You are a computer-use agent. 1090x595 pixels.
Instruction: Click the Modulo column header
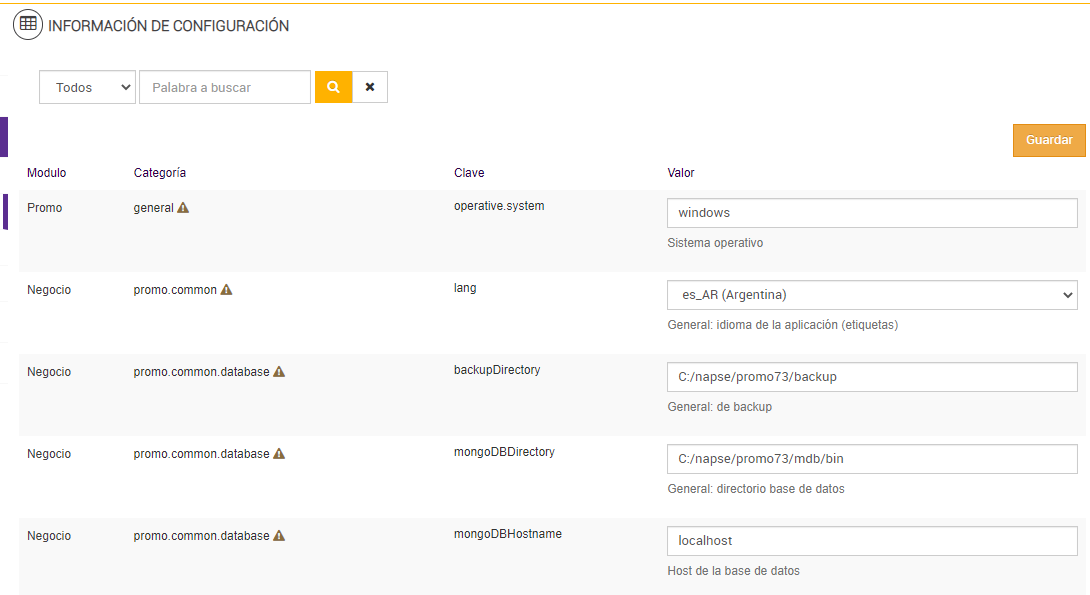click(x=47, y=173)
